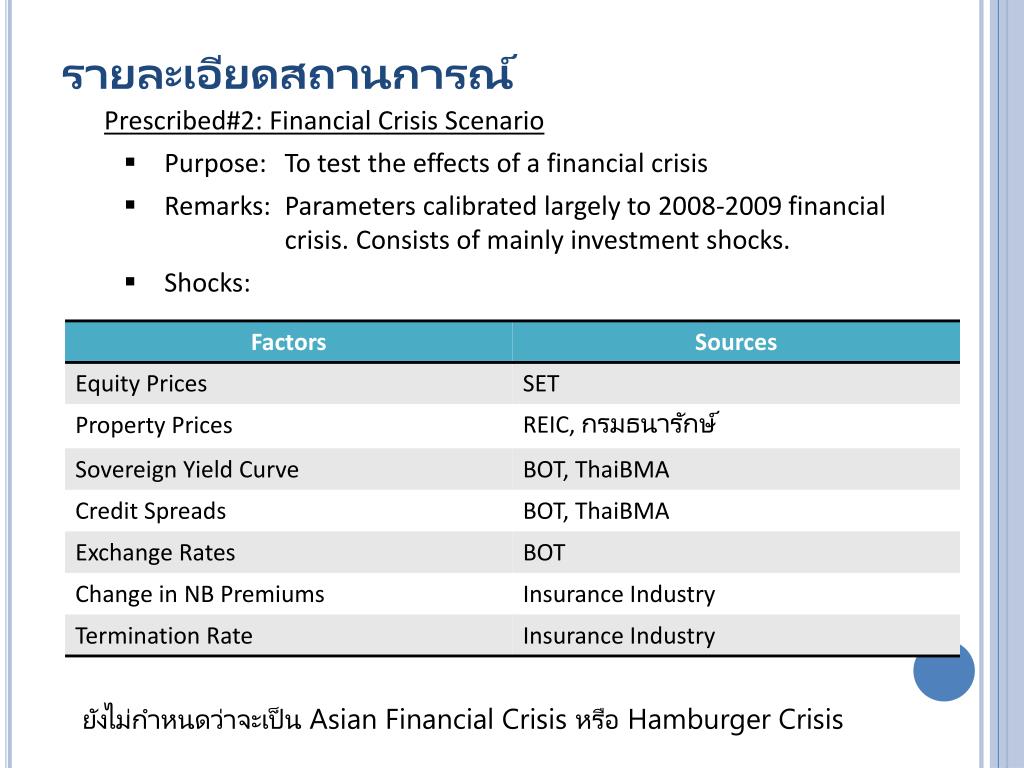Select the Exchange Rates cell
This screenshot has width=1024, height=768.
pyautogui.click(x=155, y=553)
